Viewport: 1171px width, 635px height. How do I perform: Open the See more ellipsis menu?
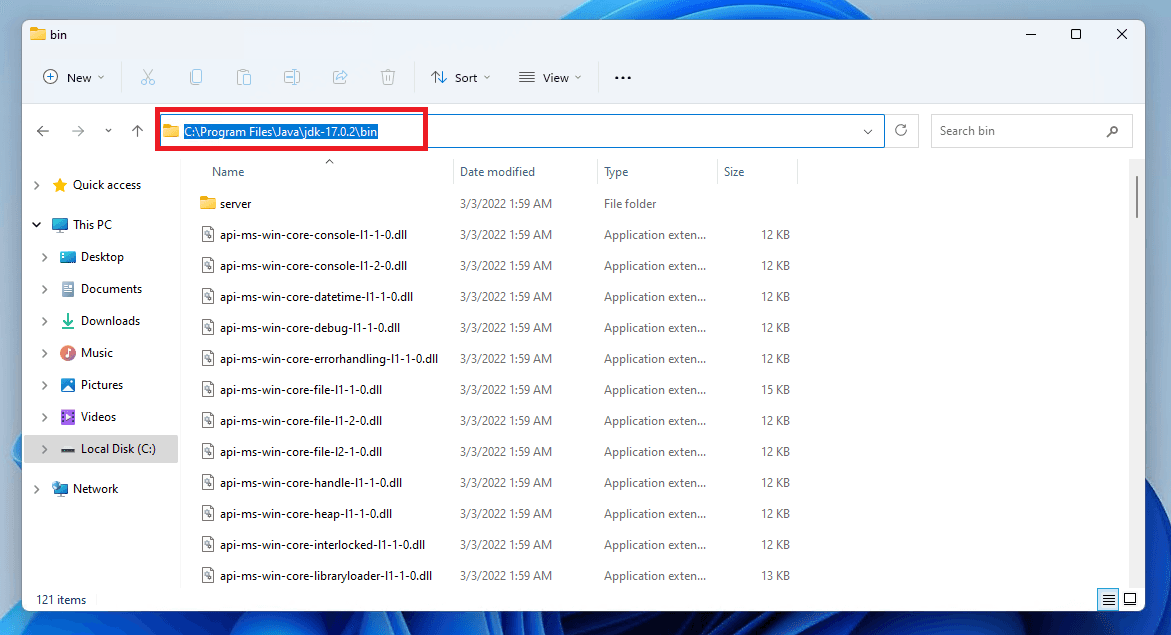pyautogui.click(x=623, y=78)
